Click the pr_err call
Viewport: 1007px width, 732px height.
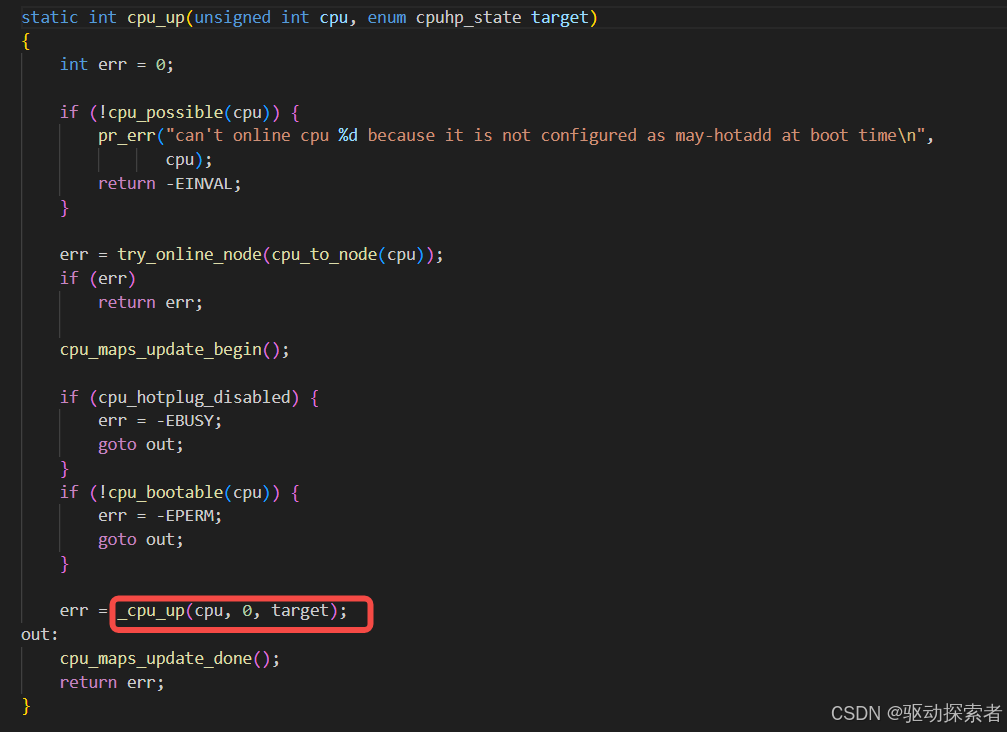tap(127, 136)
